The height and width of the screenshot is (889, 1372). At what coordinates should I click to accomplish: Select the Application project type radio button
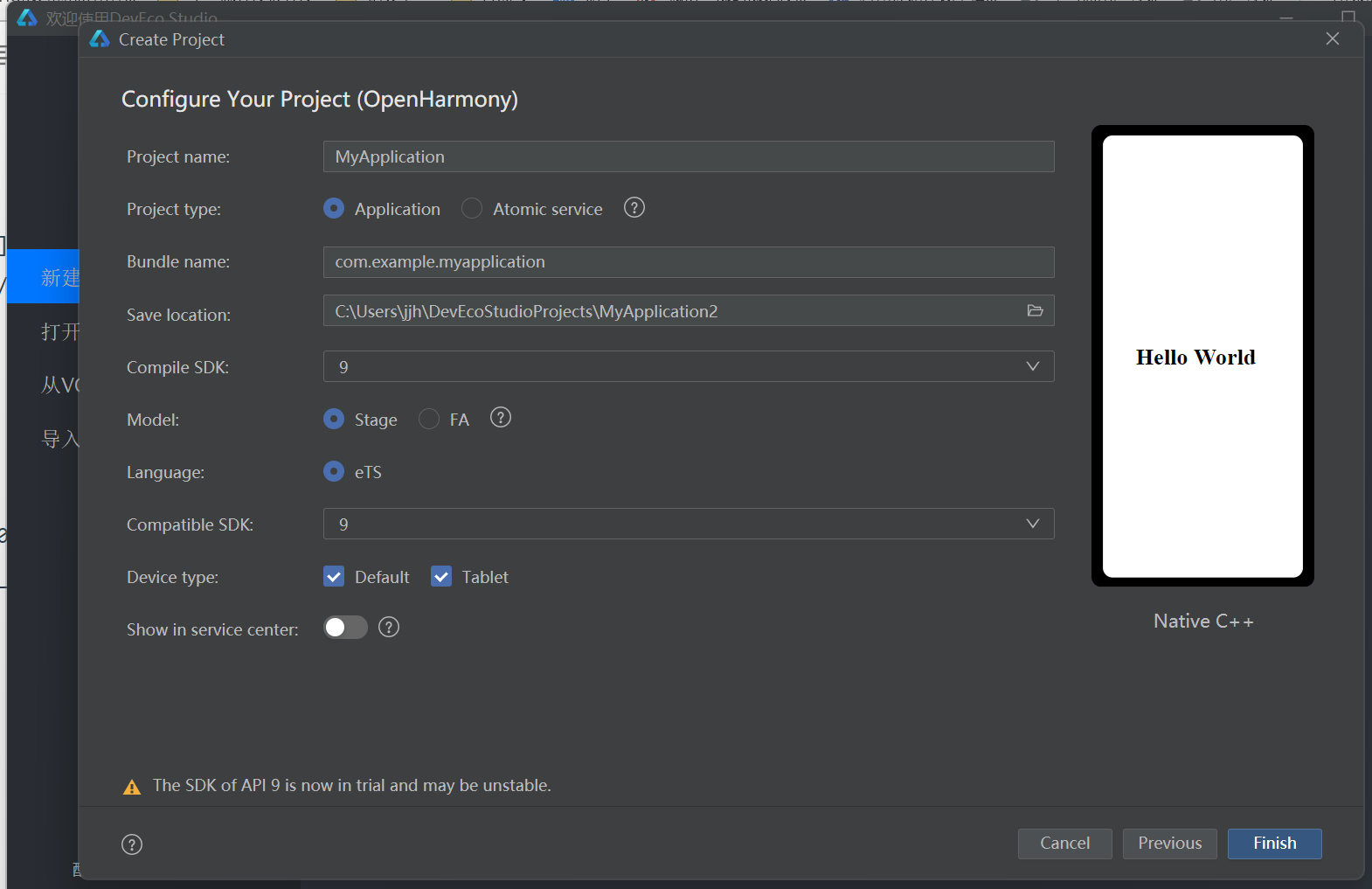(x=334, y=208)
